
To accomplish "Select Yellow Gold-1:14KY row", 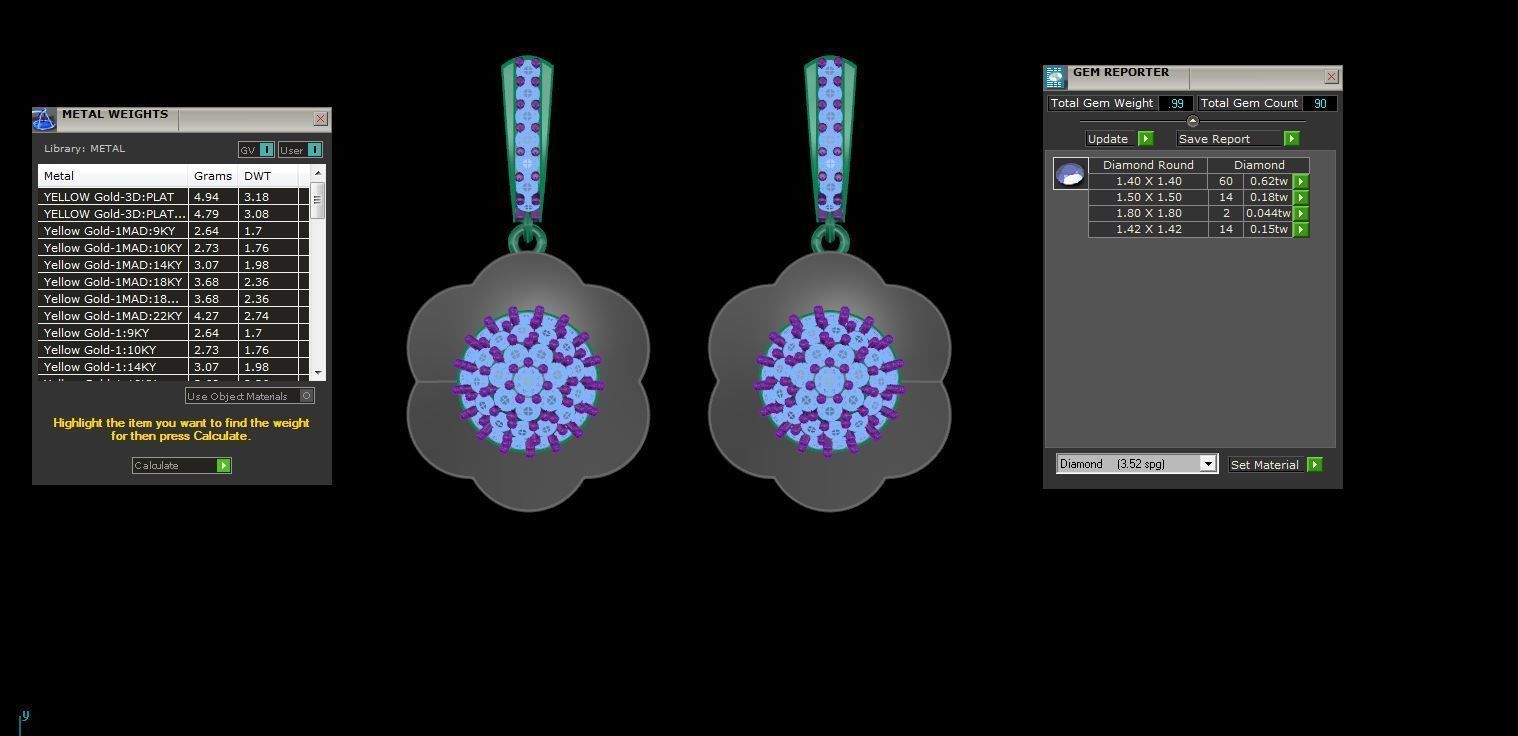I will (x=173, y=367).
